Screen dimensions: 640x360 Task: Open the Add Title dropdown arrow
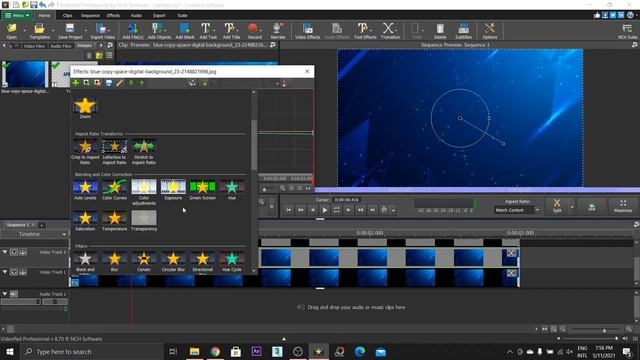[239, 31]
